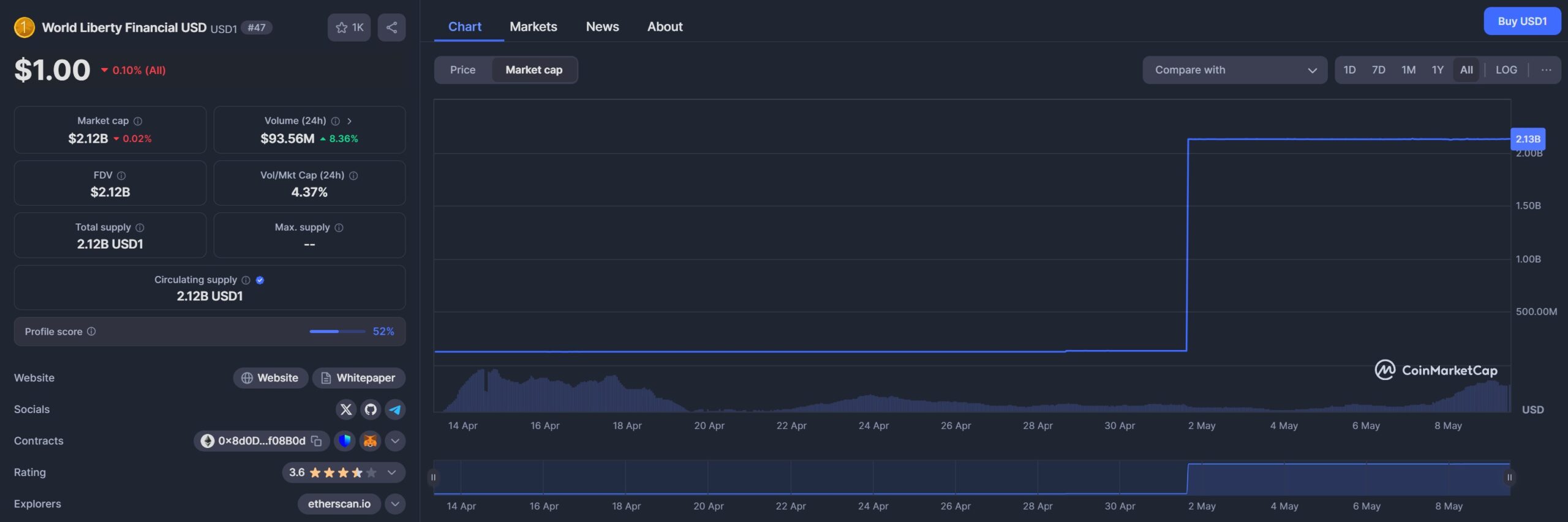Screen dimensions: 1568x522
Task: Click the 0x8d0D...f08B0d contract address
Action: click(262, 441)
